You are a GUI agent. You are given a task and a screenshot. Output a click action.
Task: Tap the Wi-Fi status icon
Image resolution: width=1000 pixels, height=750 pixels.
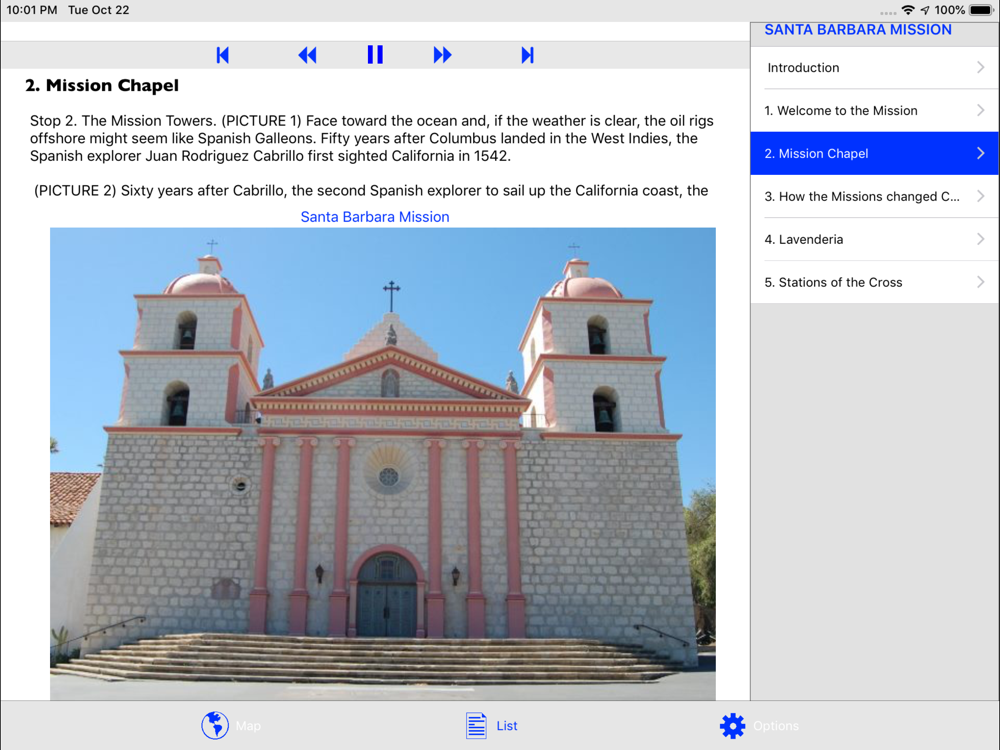click(x=908, y=10)
